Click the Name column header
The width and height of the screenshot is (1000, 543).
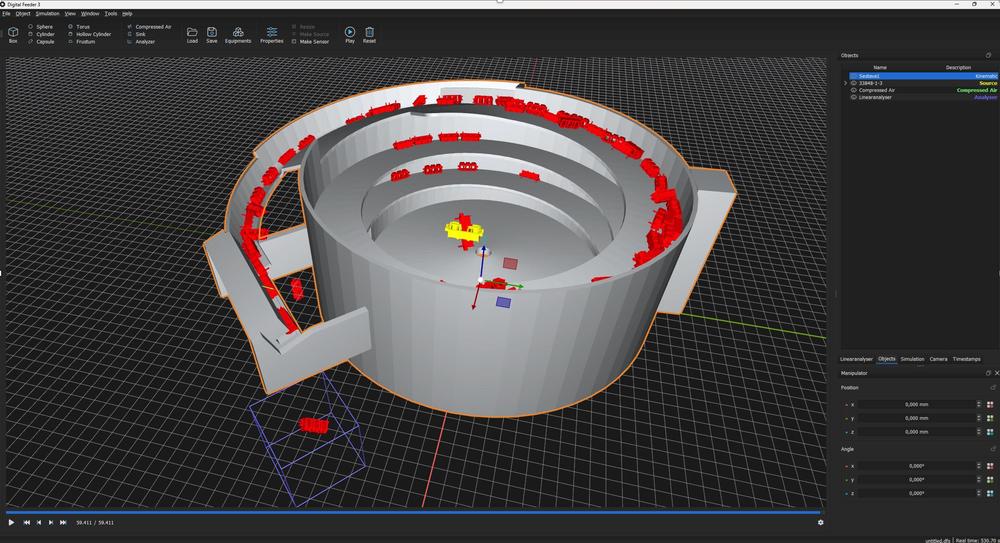pyautogui.click(x=880, y=67)
